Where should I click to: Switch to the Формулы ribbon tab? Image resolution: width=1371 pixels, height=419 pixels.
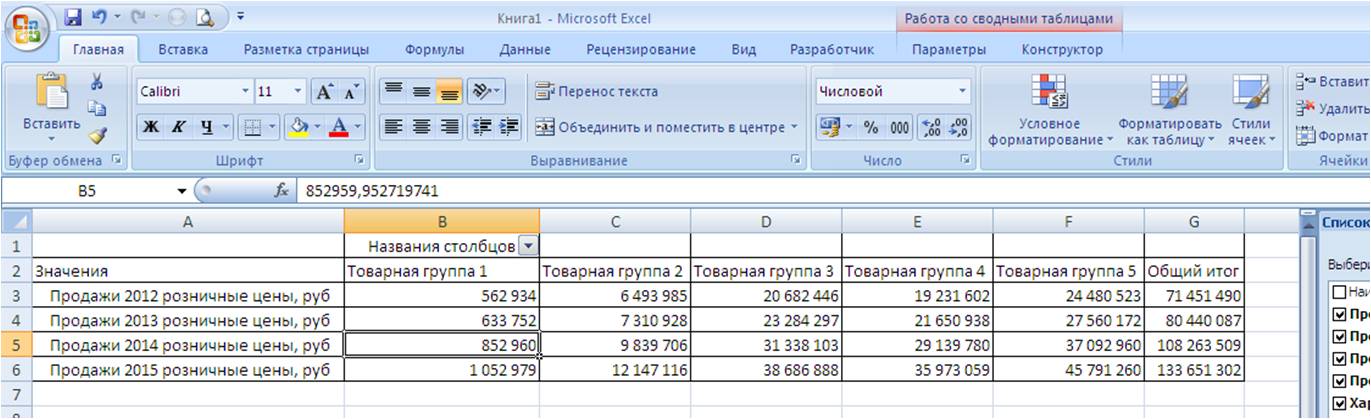click(x=434, y=49)
